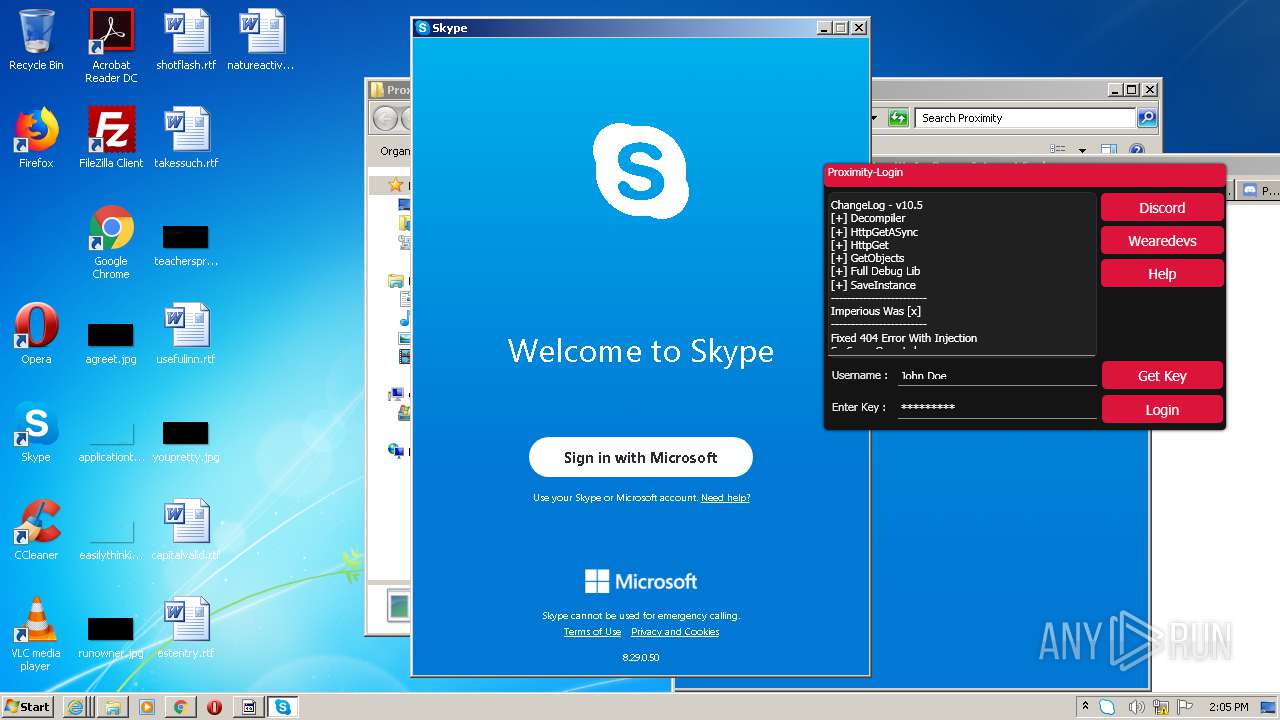Select the youpretty.jpg desktop file
This screenshot has height=720, width=1280.
click(186, 440)
